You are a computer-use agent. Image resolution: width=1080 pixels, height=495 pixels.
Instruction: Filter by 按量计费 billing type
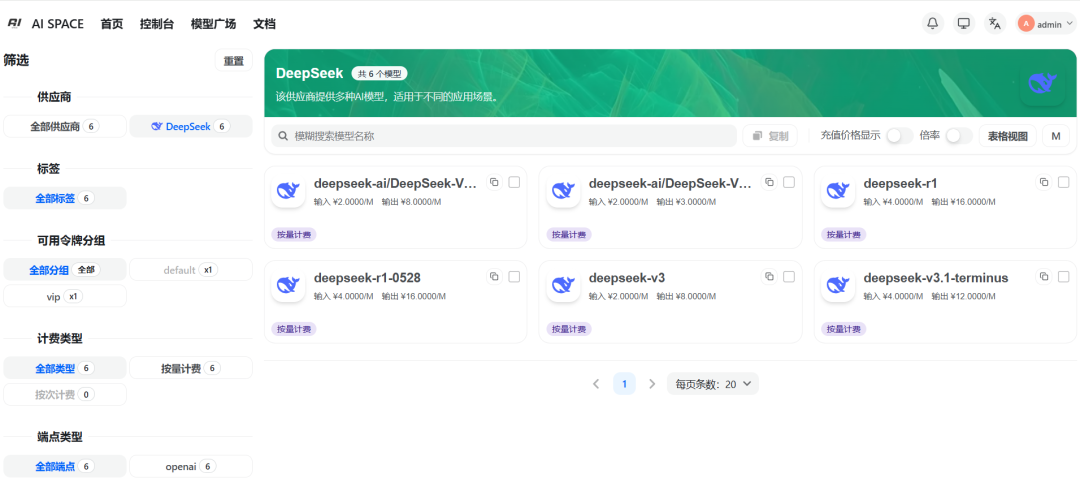(191, 368)
